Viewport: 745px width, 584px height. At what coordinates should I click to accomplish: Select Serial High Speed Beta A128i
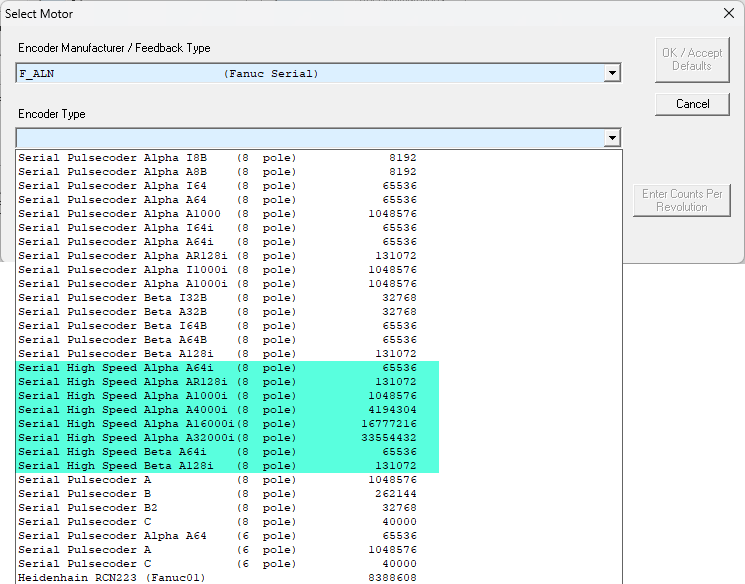pyautogui.click(x=319, y=466)
